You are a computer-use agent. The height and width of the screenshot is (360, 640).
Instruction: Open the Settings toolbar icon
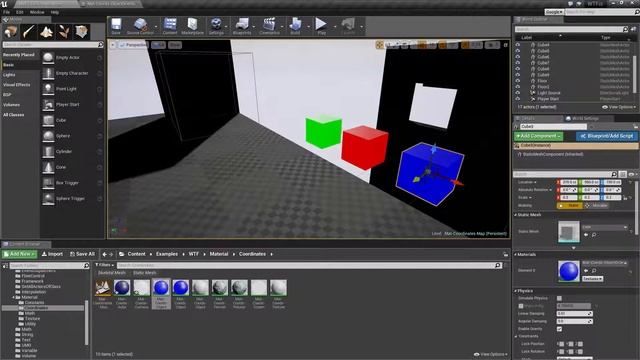[216, 25]
